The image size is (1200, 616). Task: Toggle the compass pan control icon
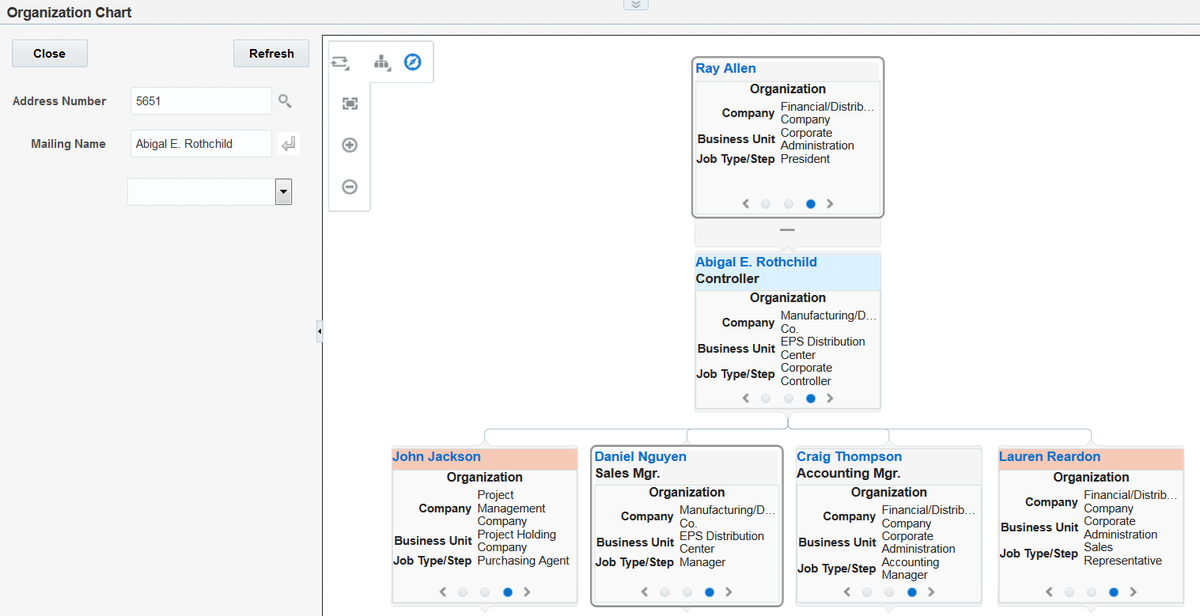coord(412,62)
